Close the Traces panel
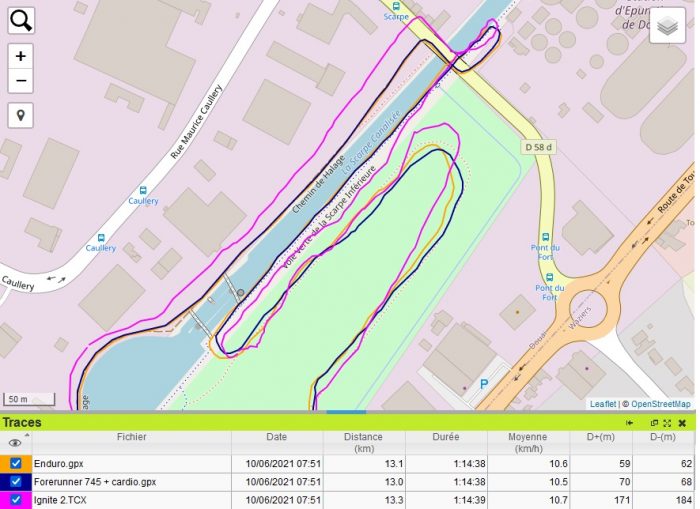Screen dimensions: 700x509 tap(682, 423)
